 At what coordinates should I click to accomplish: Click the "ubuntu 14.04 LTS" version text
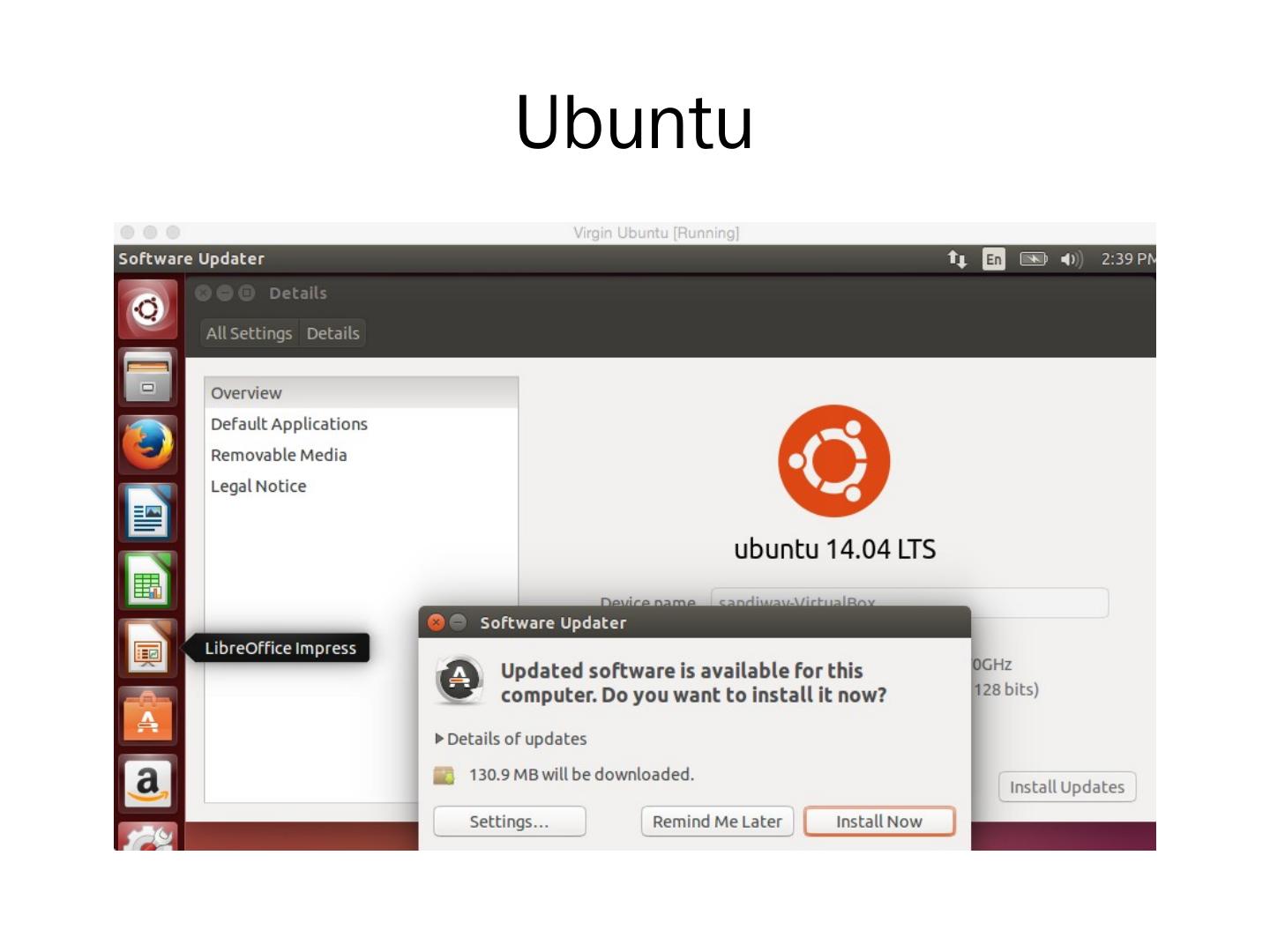(835, 549)
